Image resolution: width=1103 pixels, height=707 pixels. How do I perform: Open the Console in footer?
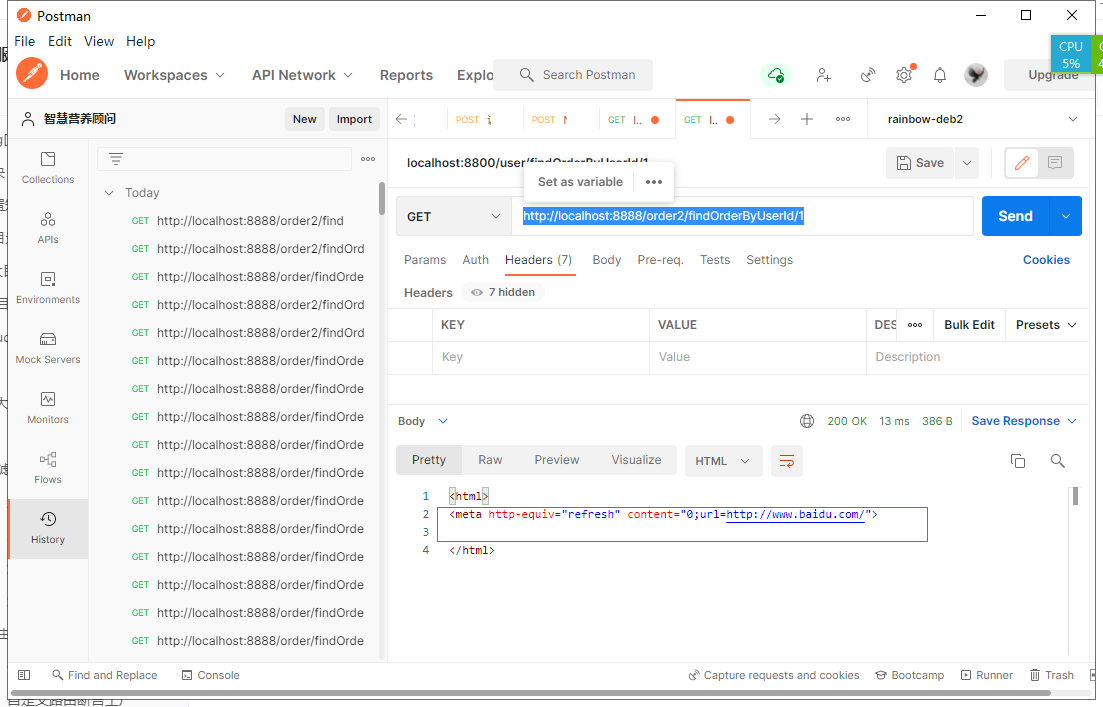coord(211,675)
